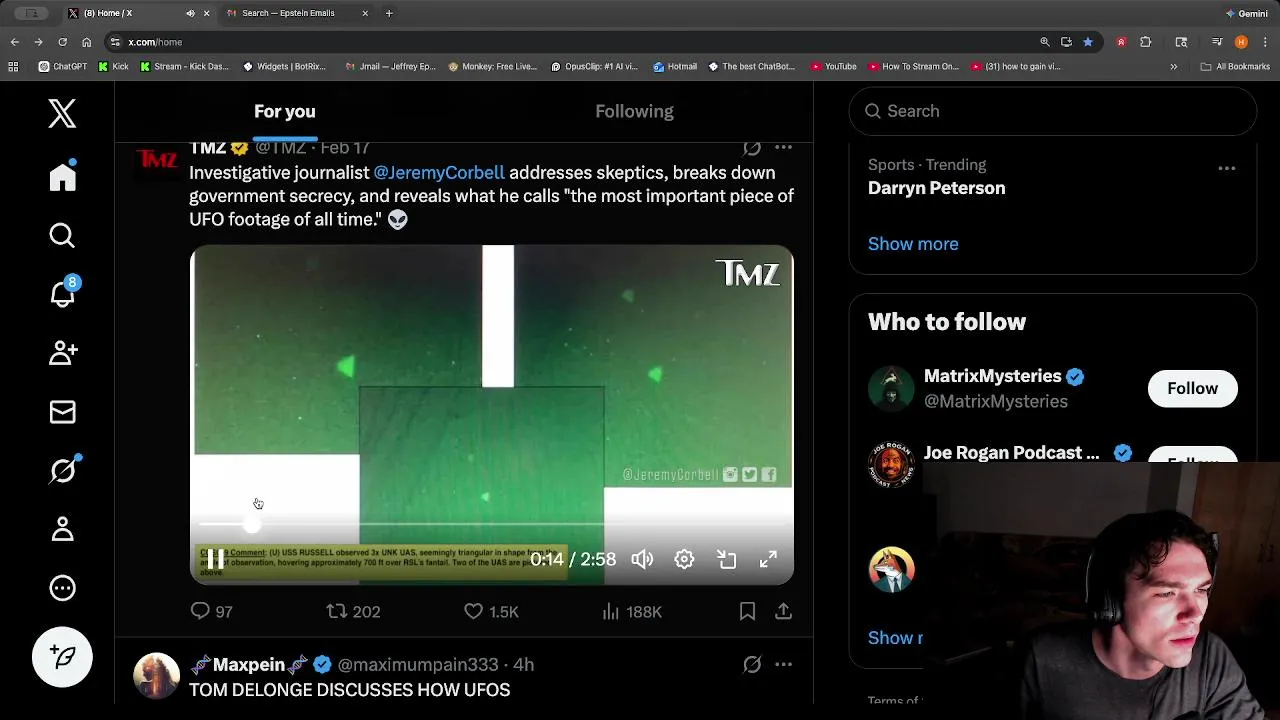Open Joe Rogan Podcast profile
This screenshot has width=1280, height=720.
1011,453
